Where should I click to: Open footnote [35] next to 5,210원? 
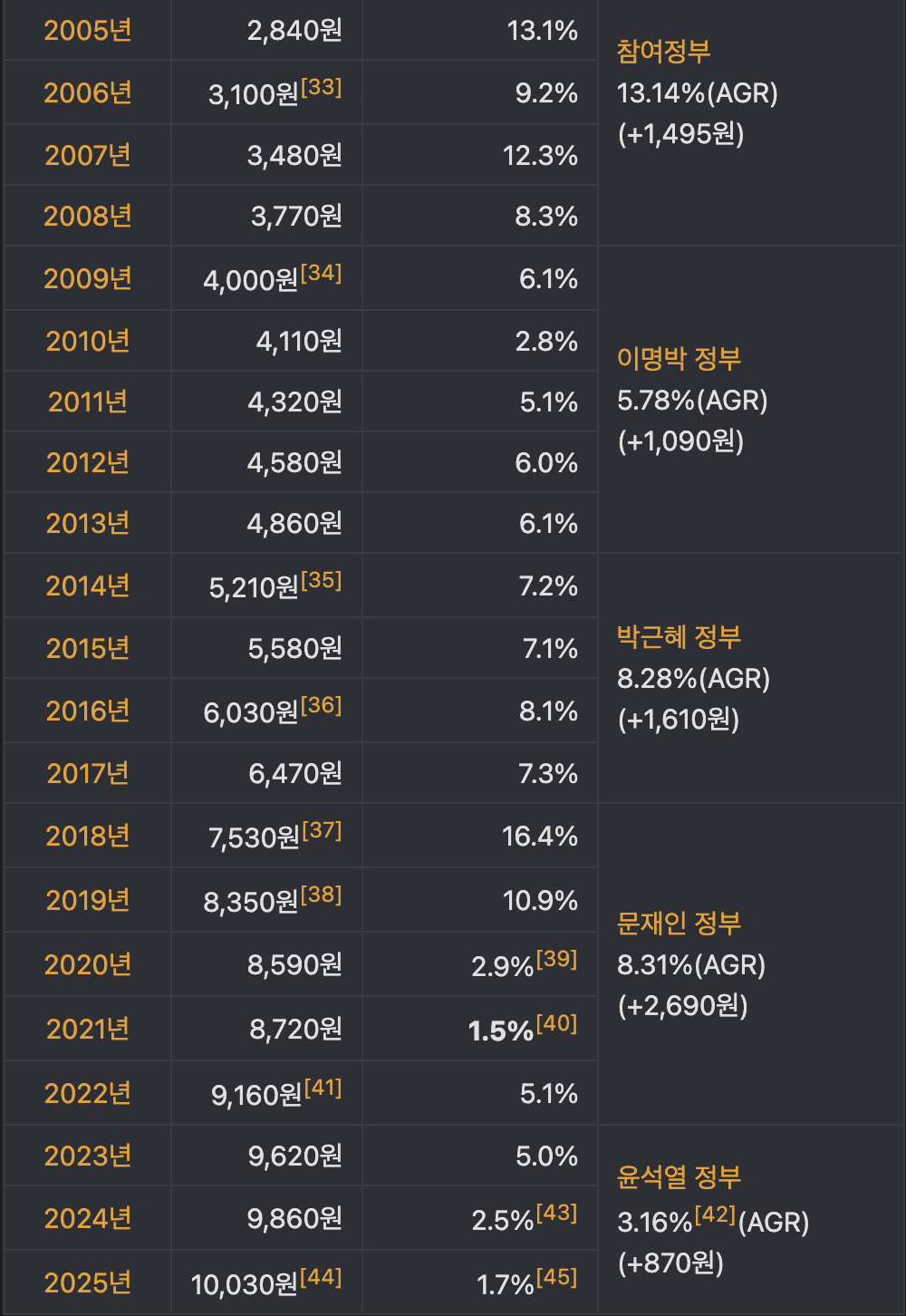tap(322, 580)
